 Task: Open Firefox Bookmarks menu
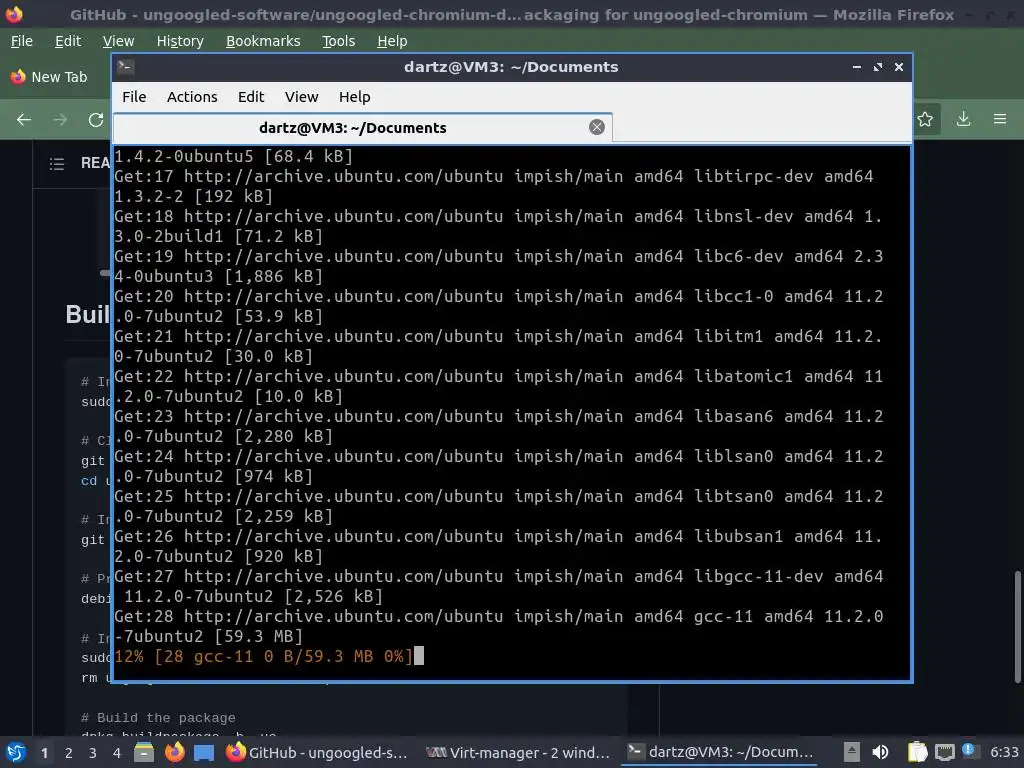(263, 41)
